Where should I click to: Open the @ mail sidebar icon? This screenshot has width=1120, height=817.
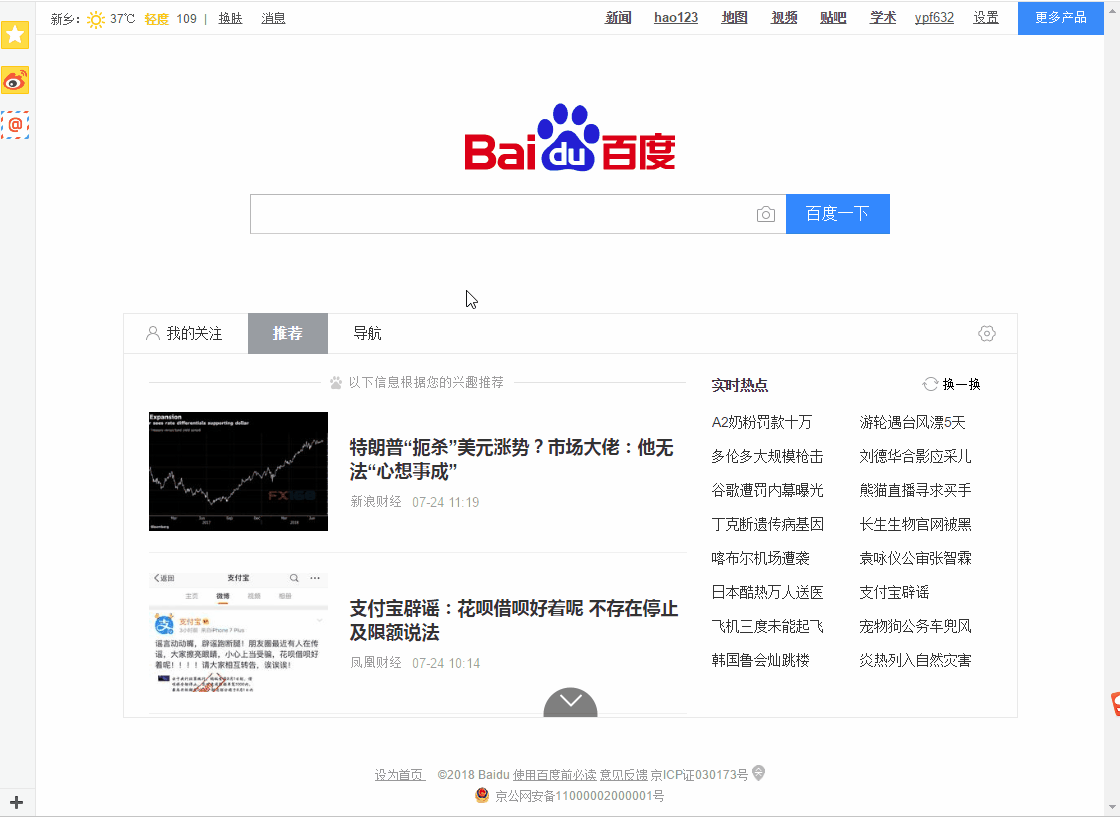(15, 125)
